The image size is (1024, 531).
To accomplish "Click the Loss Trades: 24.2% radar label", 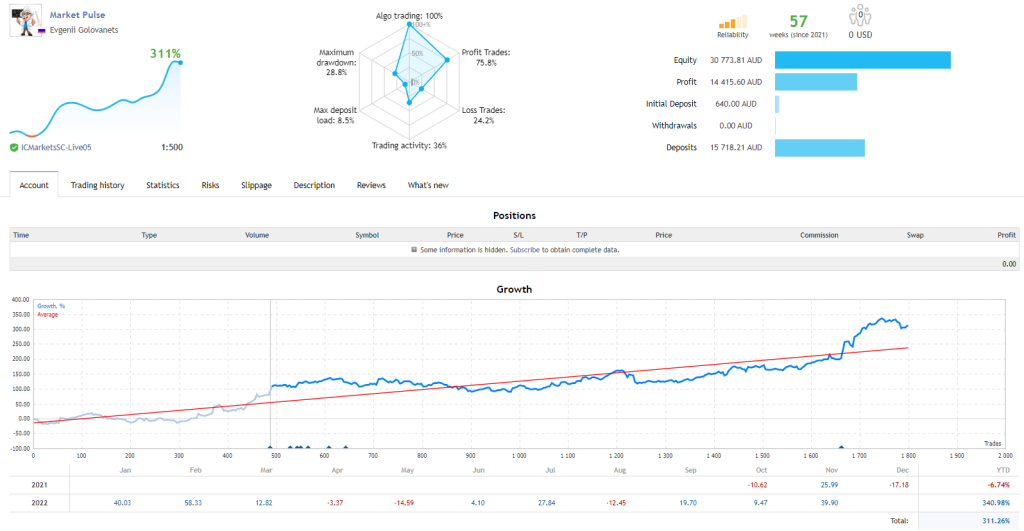I will point(483,115).
